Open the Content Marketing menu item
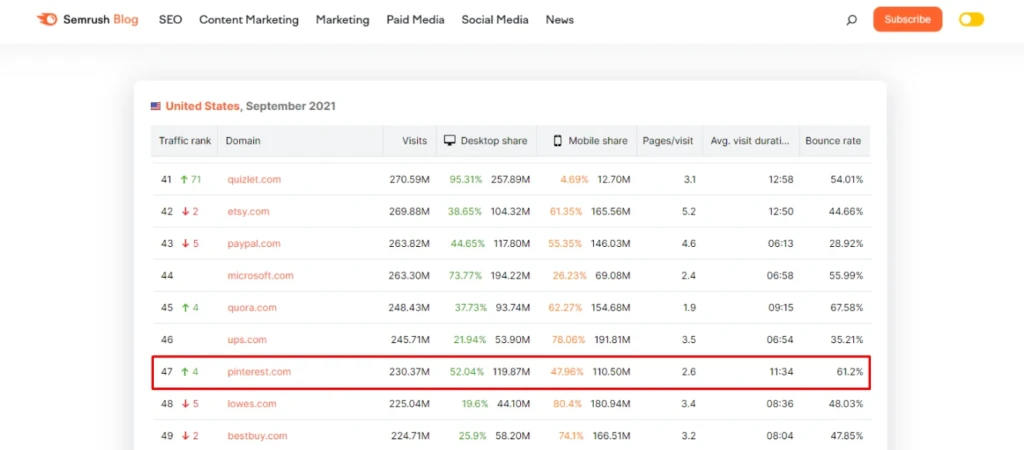The image size is (1024, 450). point(249,20)
